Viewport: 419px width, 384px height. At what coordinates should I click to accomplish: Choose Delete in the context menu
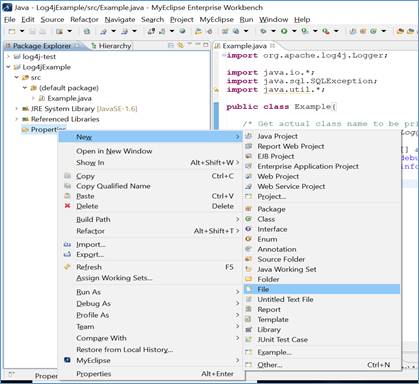[152, 206]
